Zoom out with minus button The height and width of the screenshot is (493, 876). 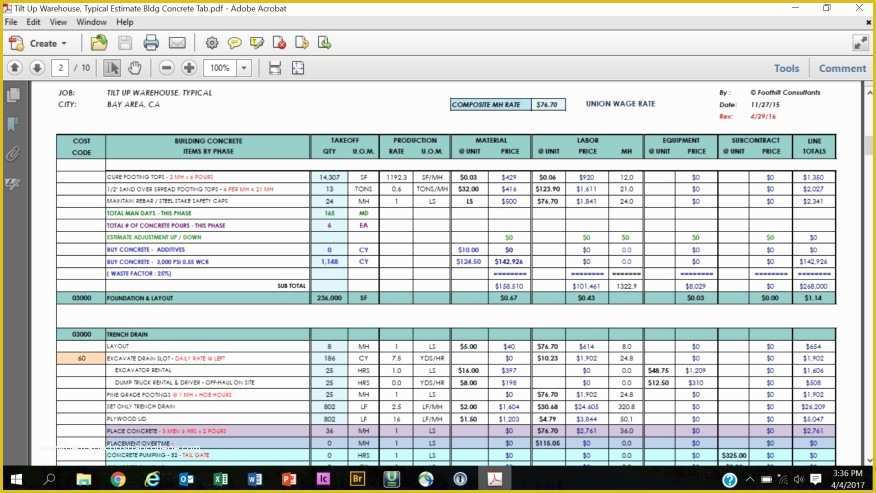point(166,68)
